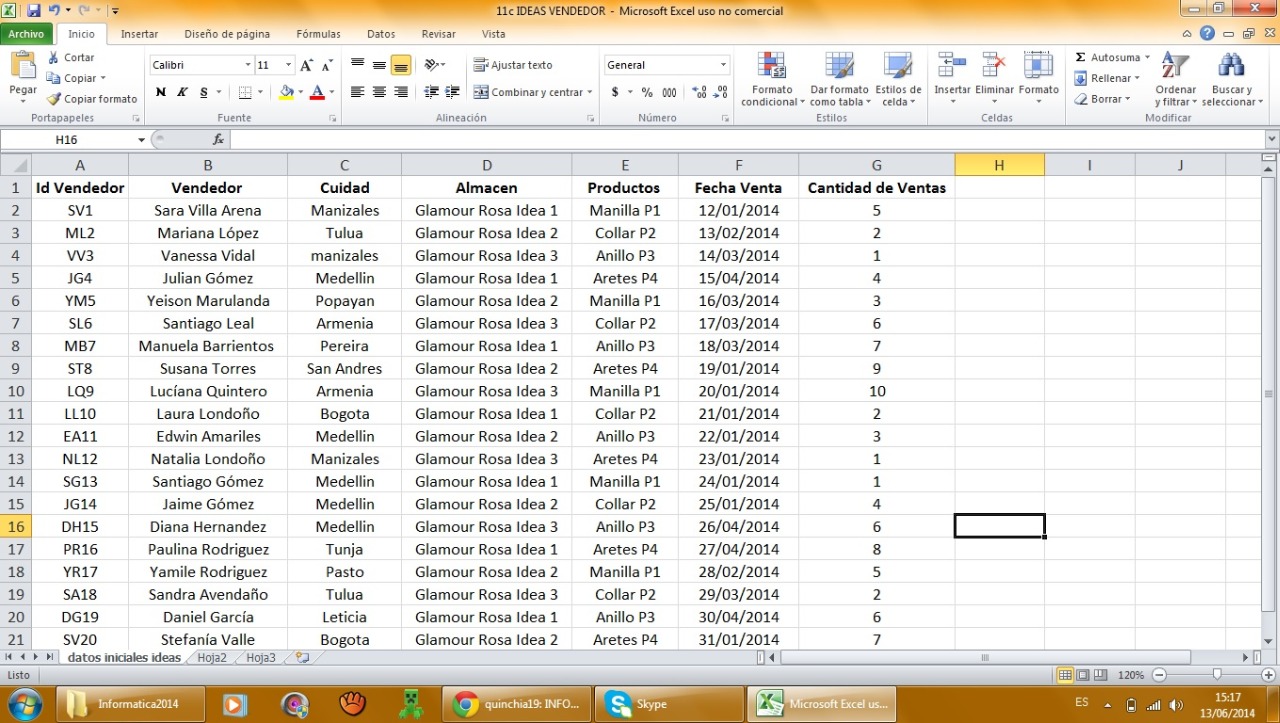This screenshot has height=723, width=1280.
Task: Click the insert function fx button
Action: coord(218,140)
